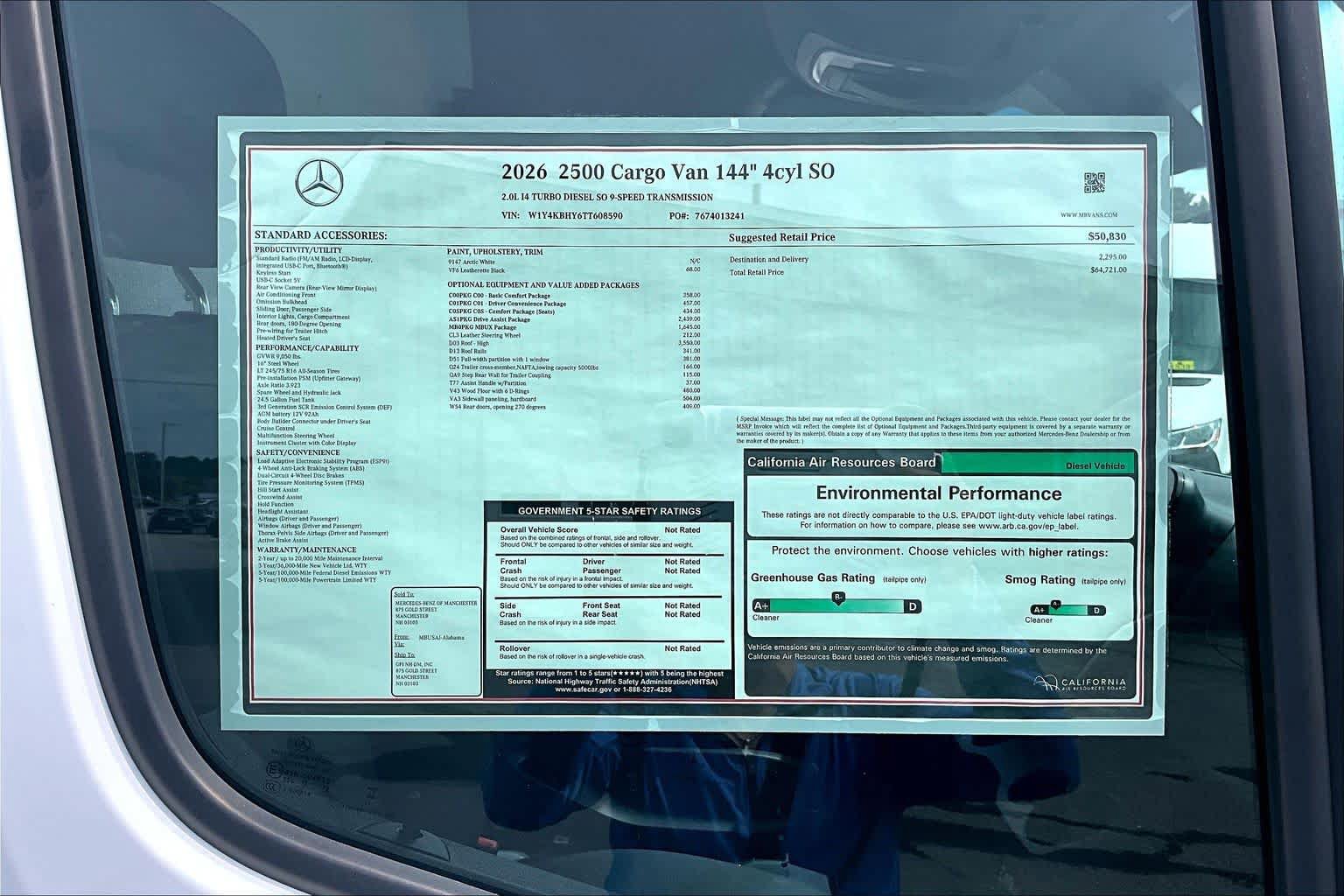Click the 'Heated Driver's Seat' accessory line
The height and width of the screenshot is (896, 1344).
pyautogui.click(x=283, y=339)
